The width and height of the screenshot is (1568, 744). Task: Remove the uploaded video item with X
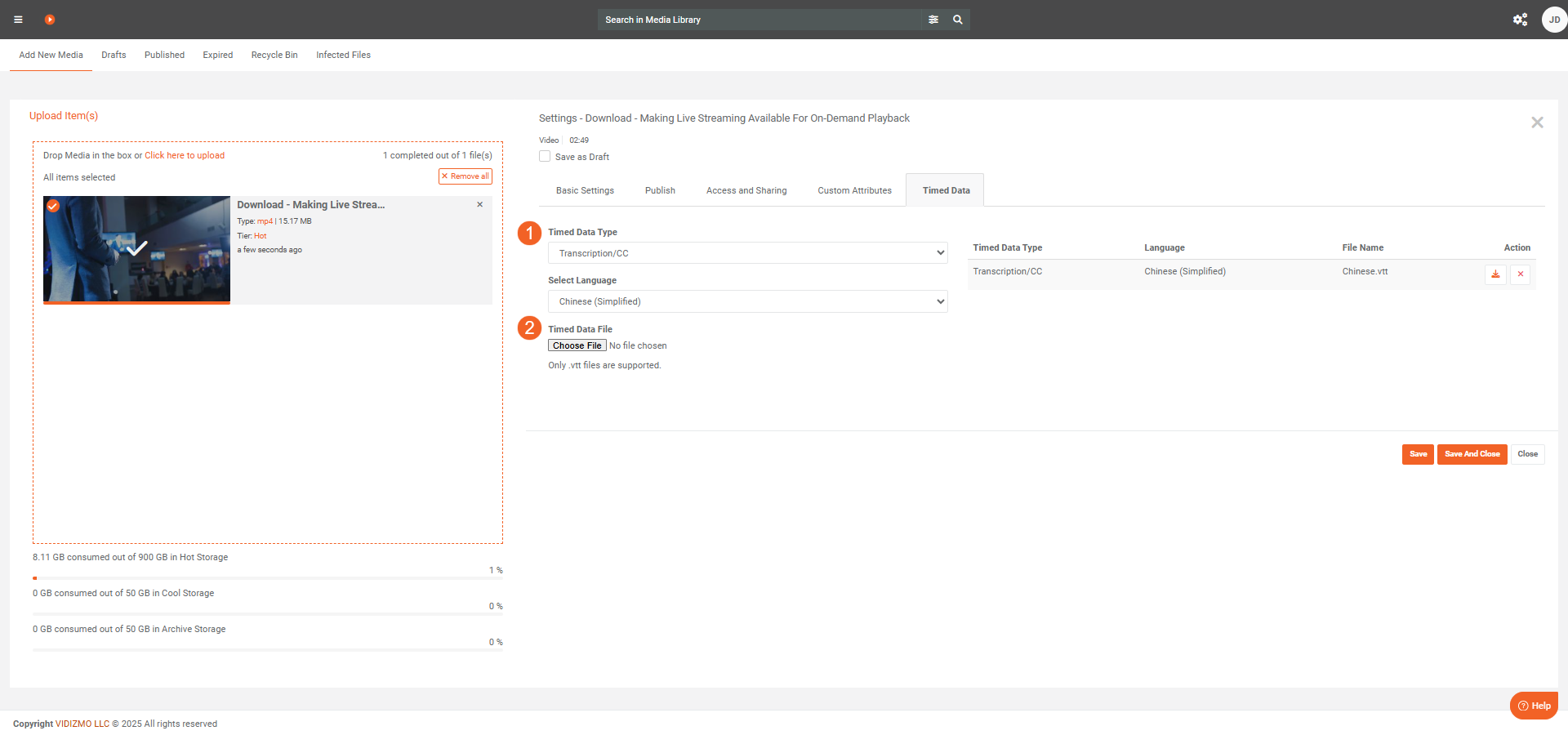tap(480, 205)
